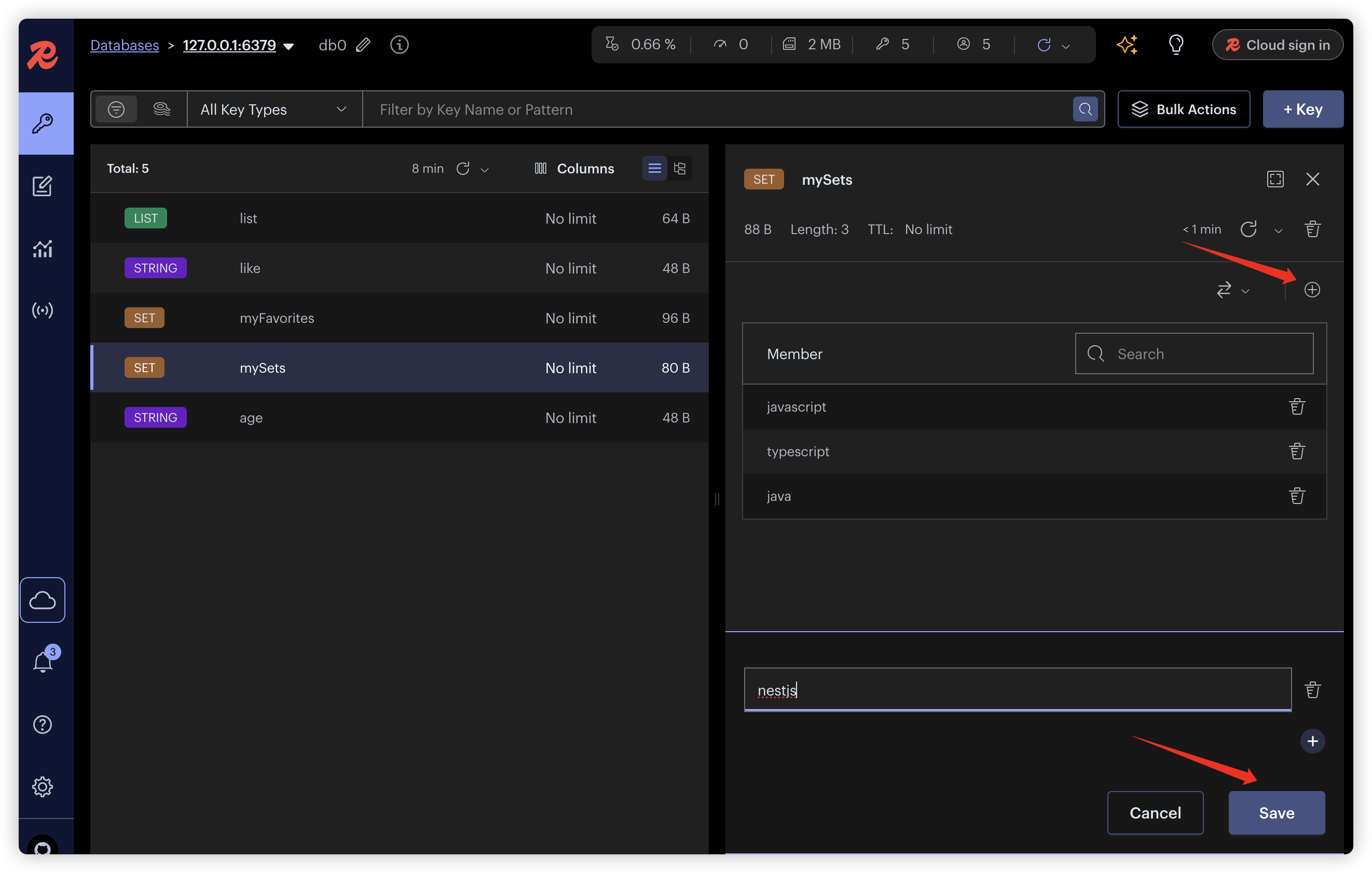1372x873 pixels.
Task: Click the Filter by Key Name field
Action: tap(718, 109)
